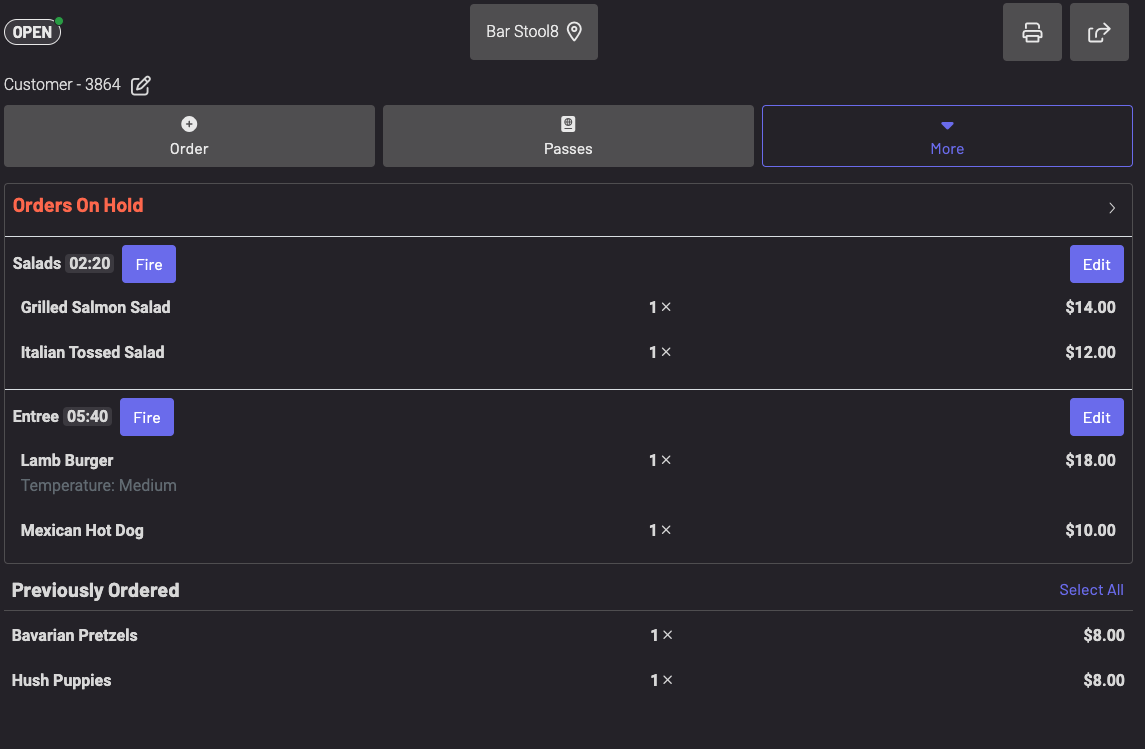Click the OPEN status badge
The height and width of the screenshot is (749, 1145).
coord(33,32)
